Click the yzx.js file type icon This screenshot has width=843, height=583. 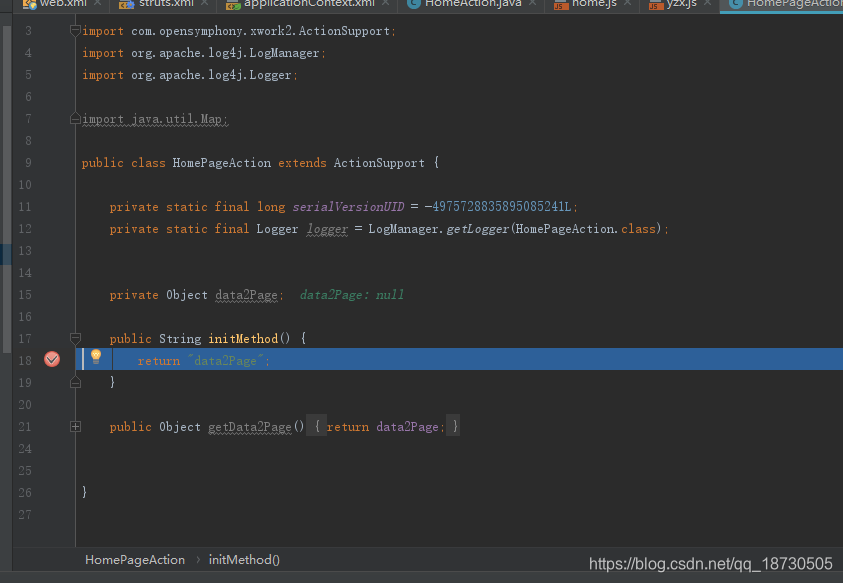coord(656,5)
